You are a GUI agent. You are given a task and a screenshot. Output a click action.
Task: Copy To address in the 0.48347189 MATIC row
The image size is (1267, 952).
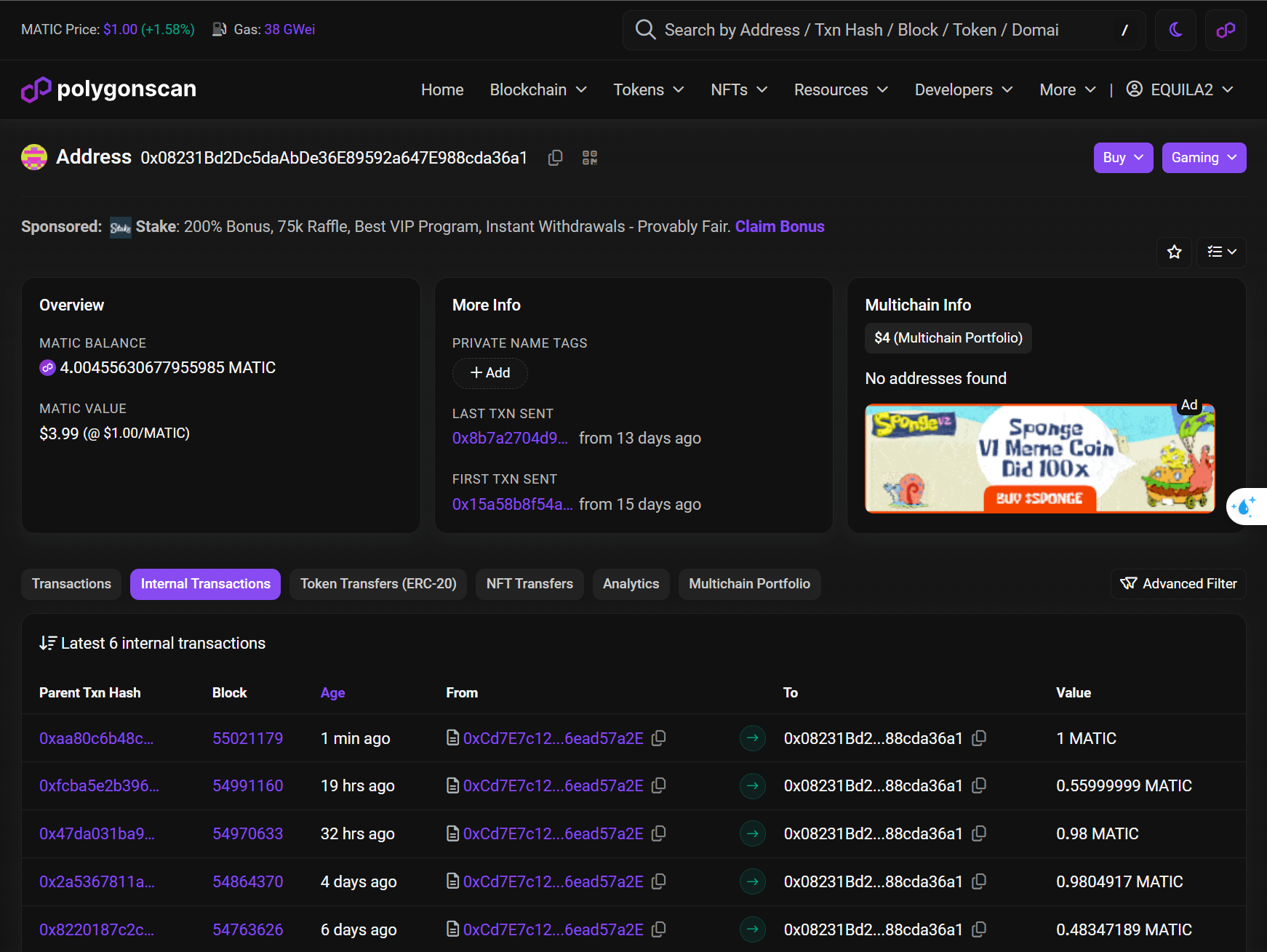[x=979, y=929]
